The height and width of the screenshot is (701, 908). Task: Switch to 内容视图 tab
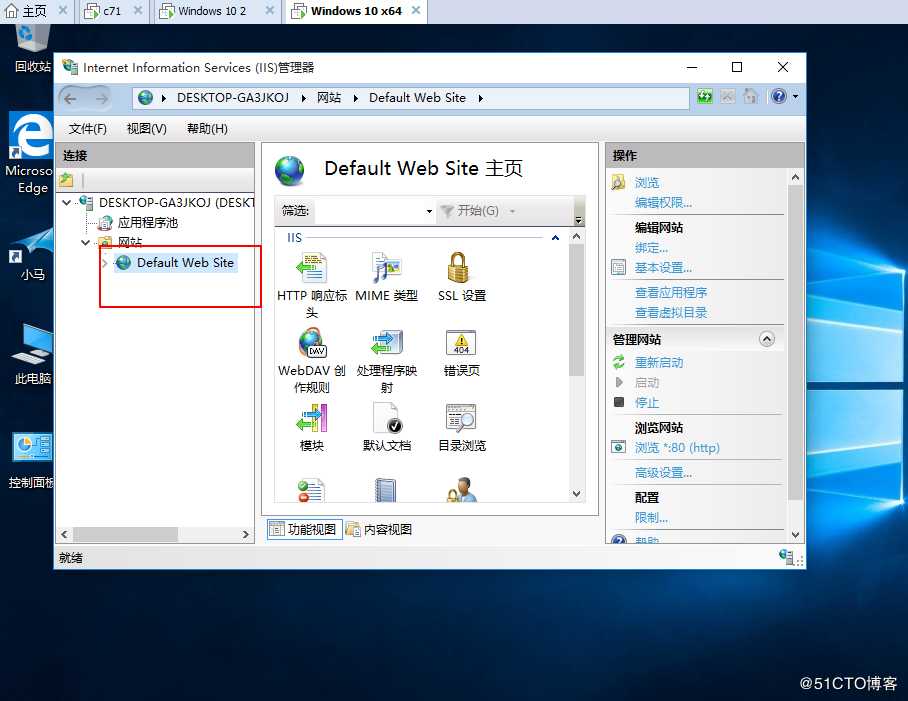coord(379,529)
